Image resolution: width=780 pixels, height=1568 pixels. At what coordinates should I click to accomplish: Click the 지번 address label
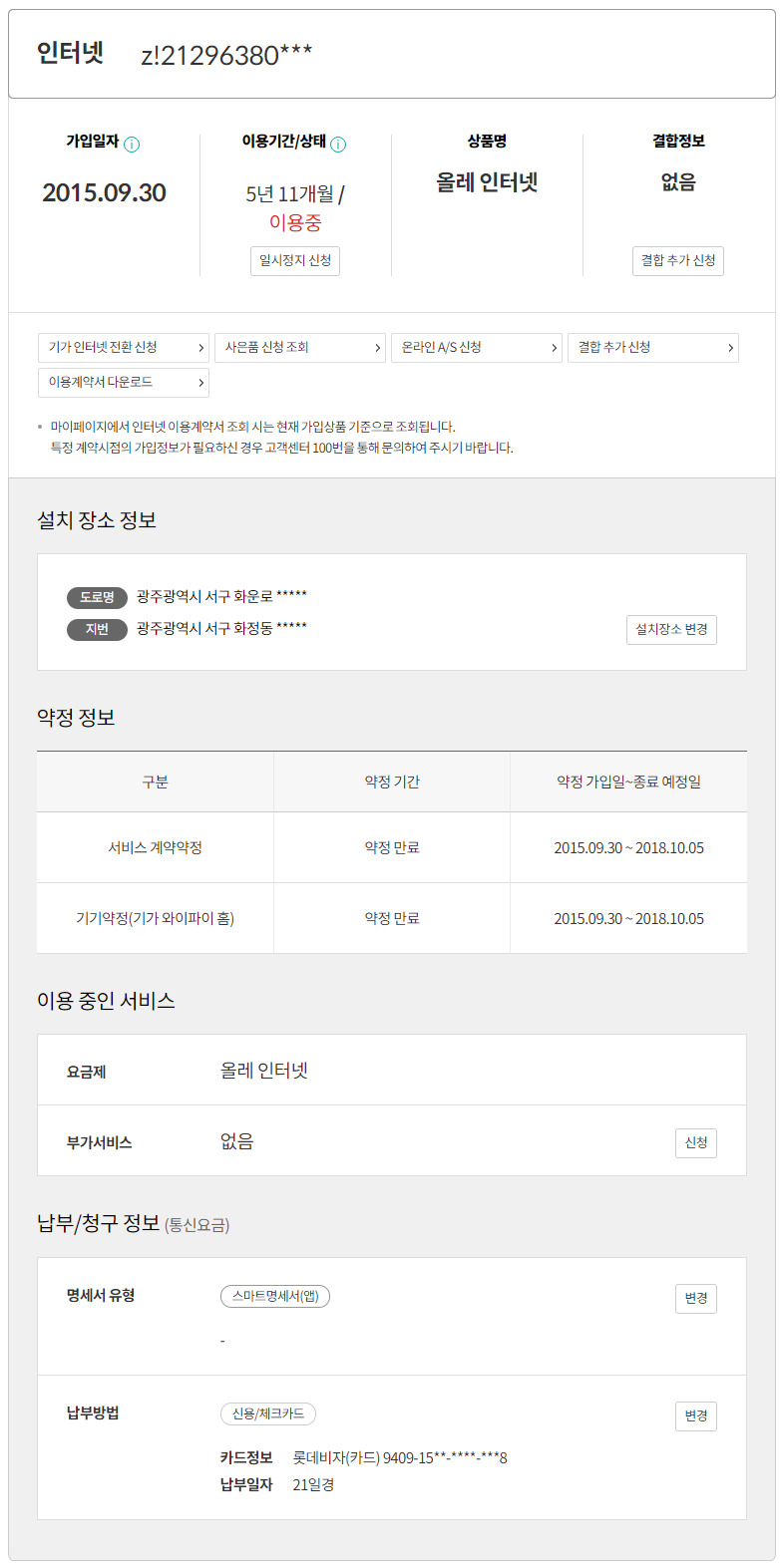tap(97, 629)
